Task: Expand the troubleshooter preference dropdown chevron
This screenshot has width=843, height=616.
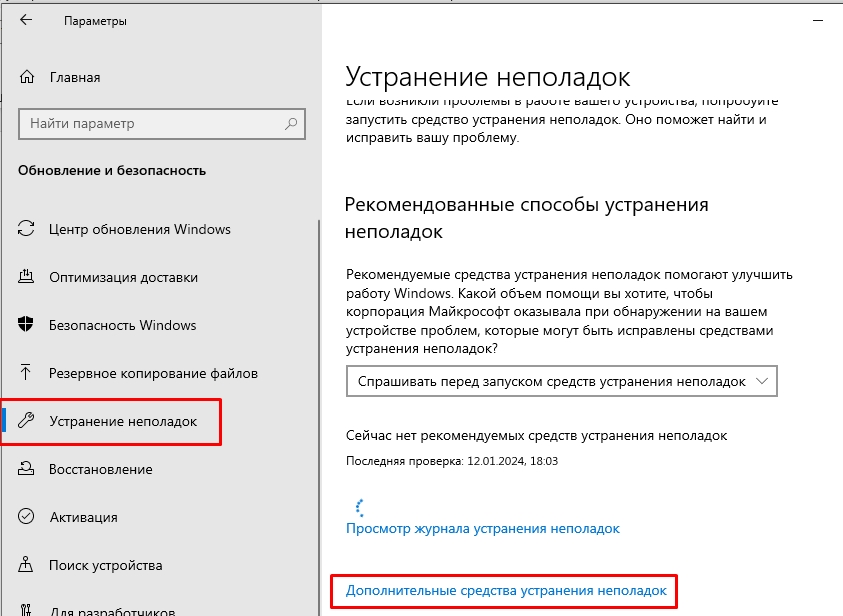Action: (x=763, y=382)
